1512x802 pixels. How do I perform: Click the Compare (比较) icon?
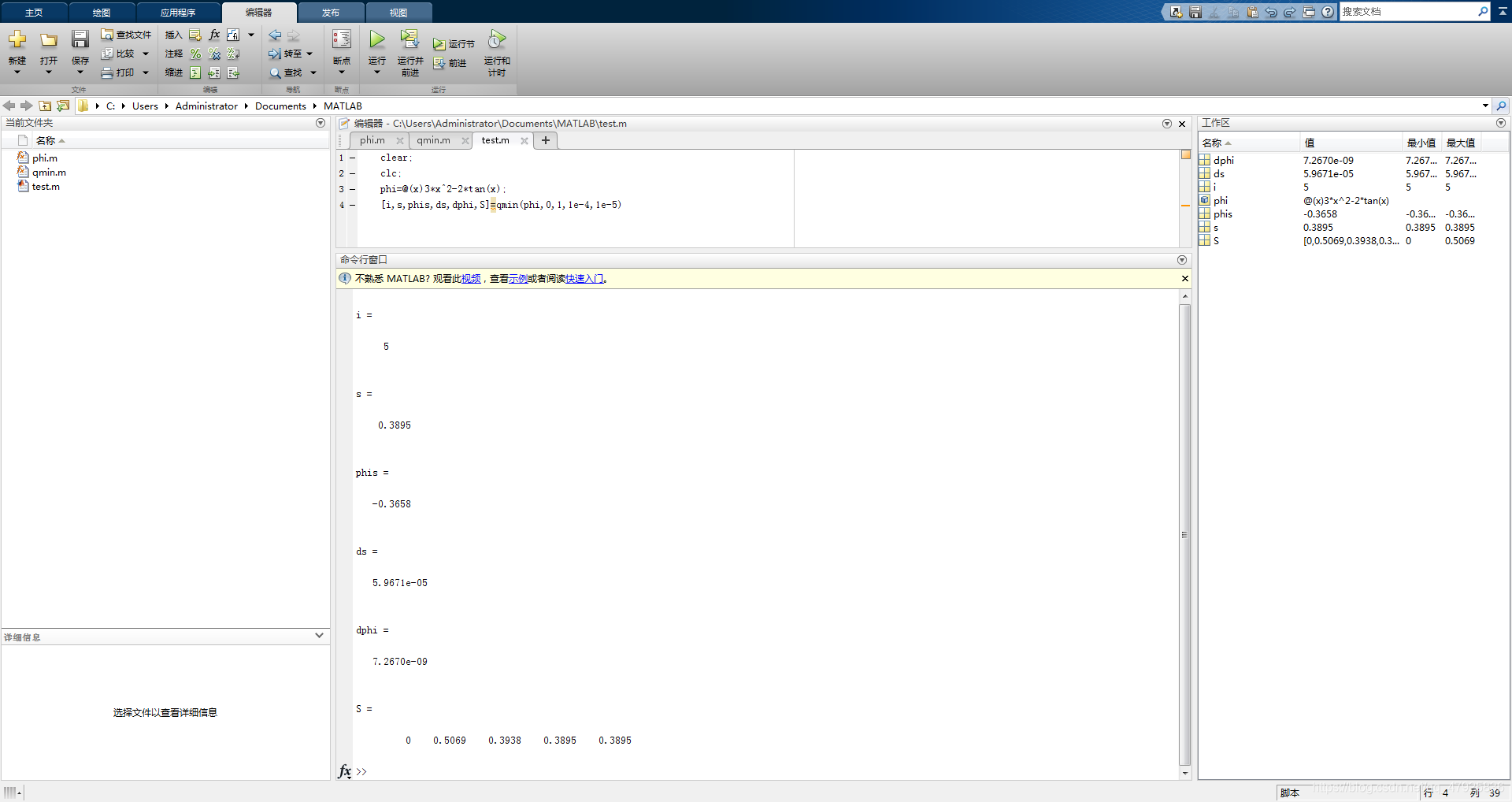107,54
